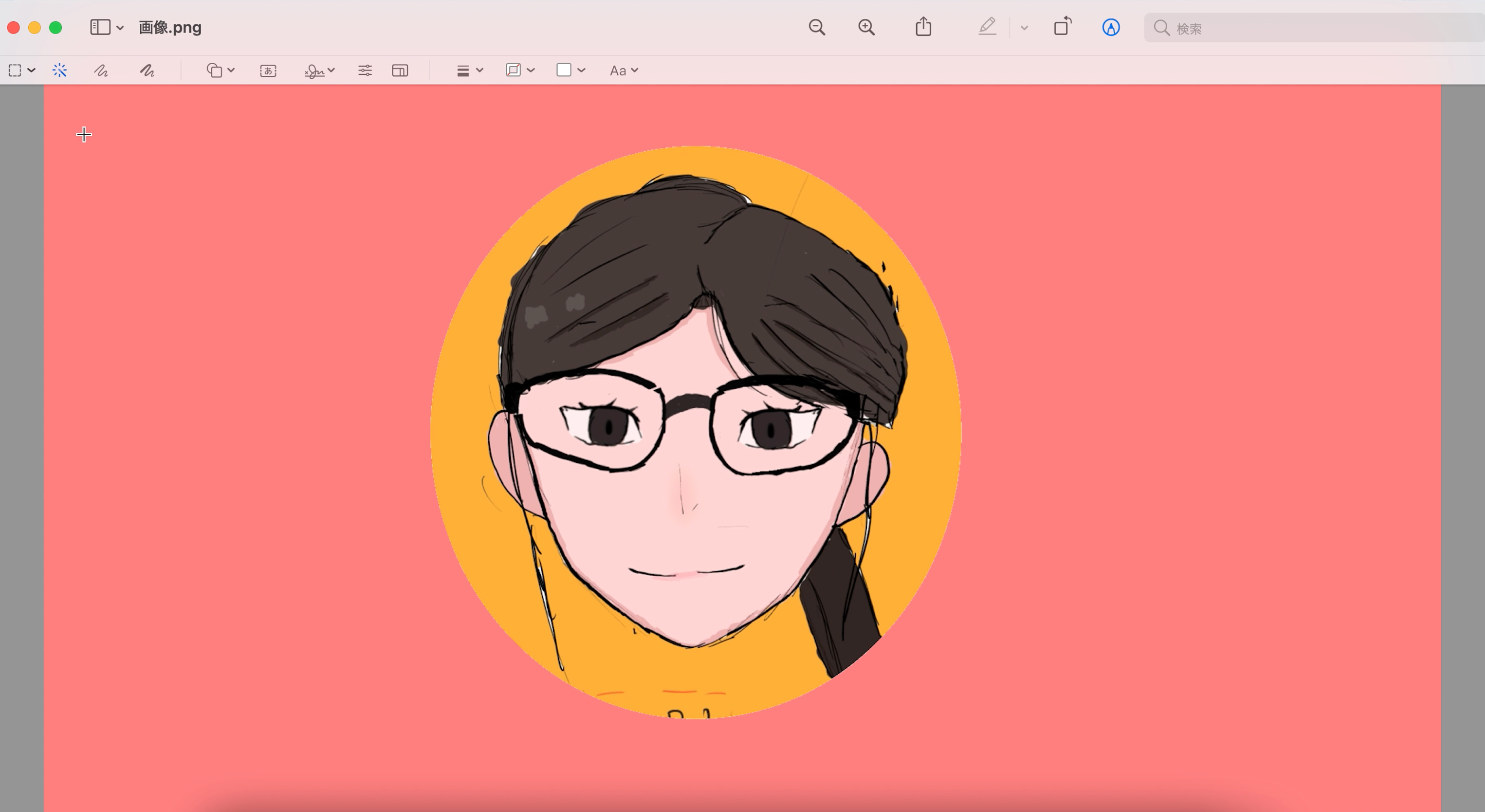This screenshot has width=1485, height=812.
Task: Open Adjust Size tool
Action: (400, 70)
